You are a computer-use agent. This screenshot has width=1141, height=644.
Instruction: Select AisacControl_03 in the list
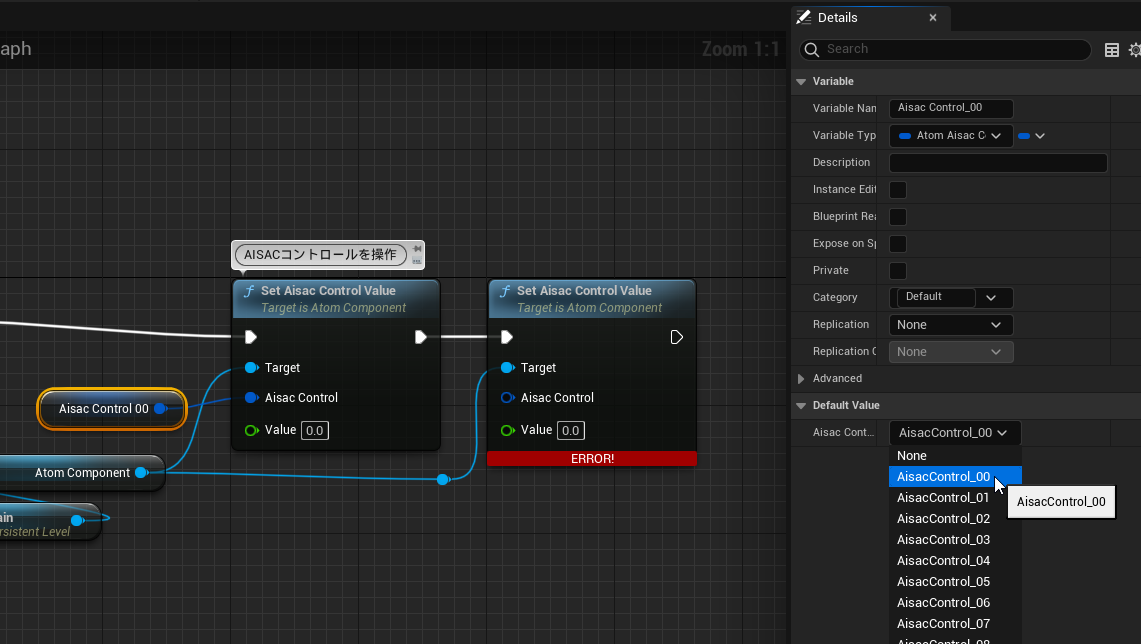point(955,540)
